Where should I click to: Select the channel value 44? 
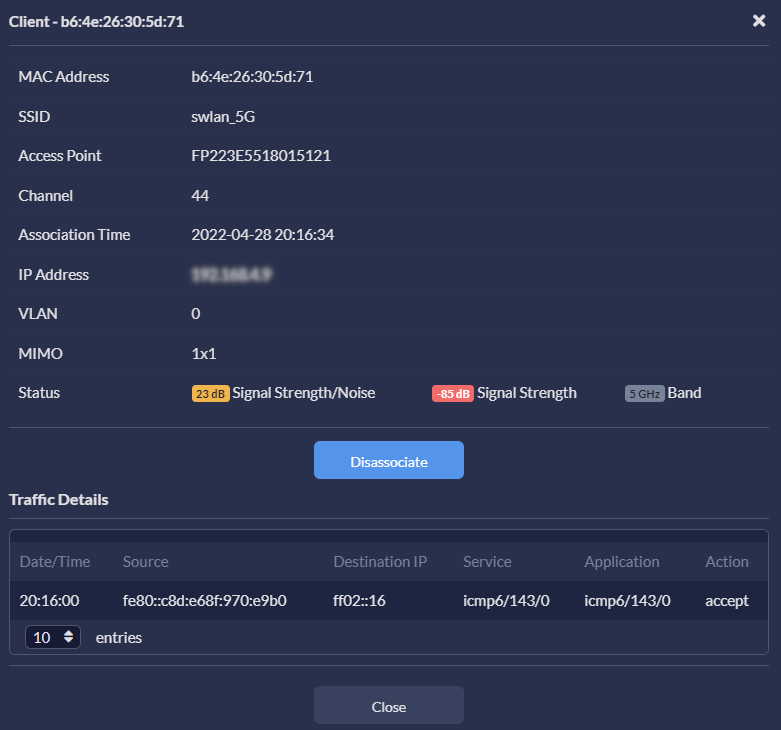click(200, 196)
